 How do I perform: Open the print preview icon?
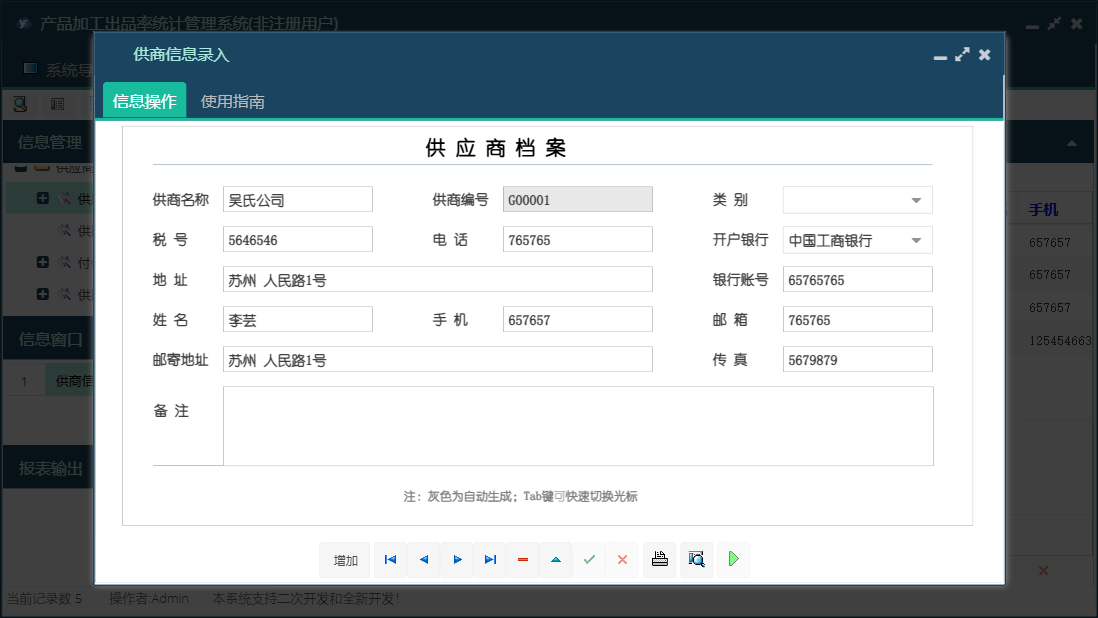(x=697, y=560)
